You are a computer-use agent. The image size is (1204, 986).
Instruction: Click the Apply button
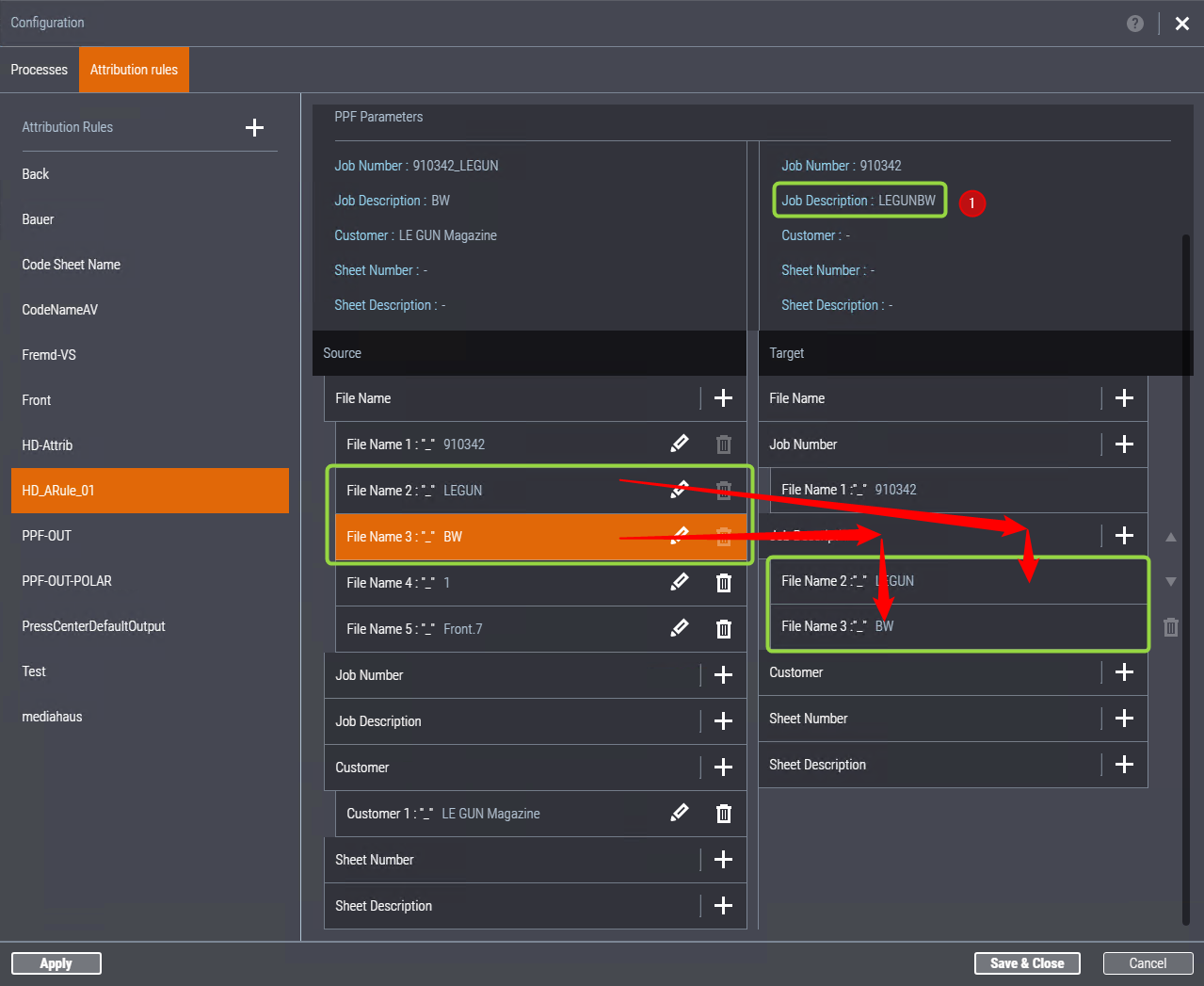coord(56,963)
